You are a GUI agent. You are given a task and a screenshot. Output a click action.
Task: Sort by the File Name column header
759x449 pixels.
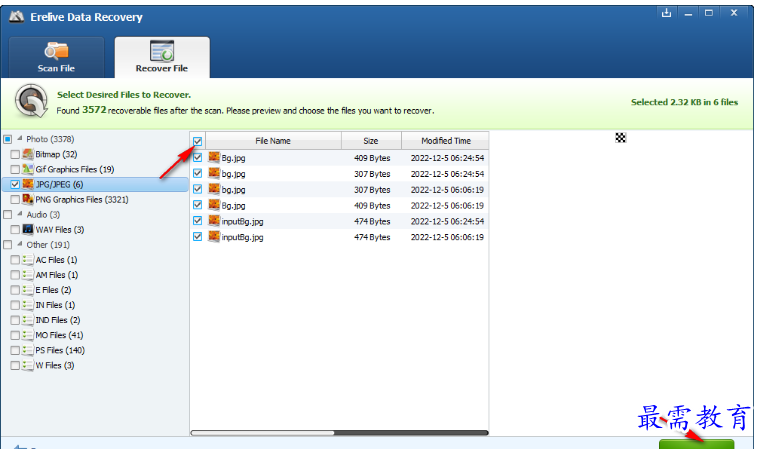click(273, 141)
